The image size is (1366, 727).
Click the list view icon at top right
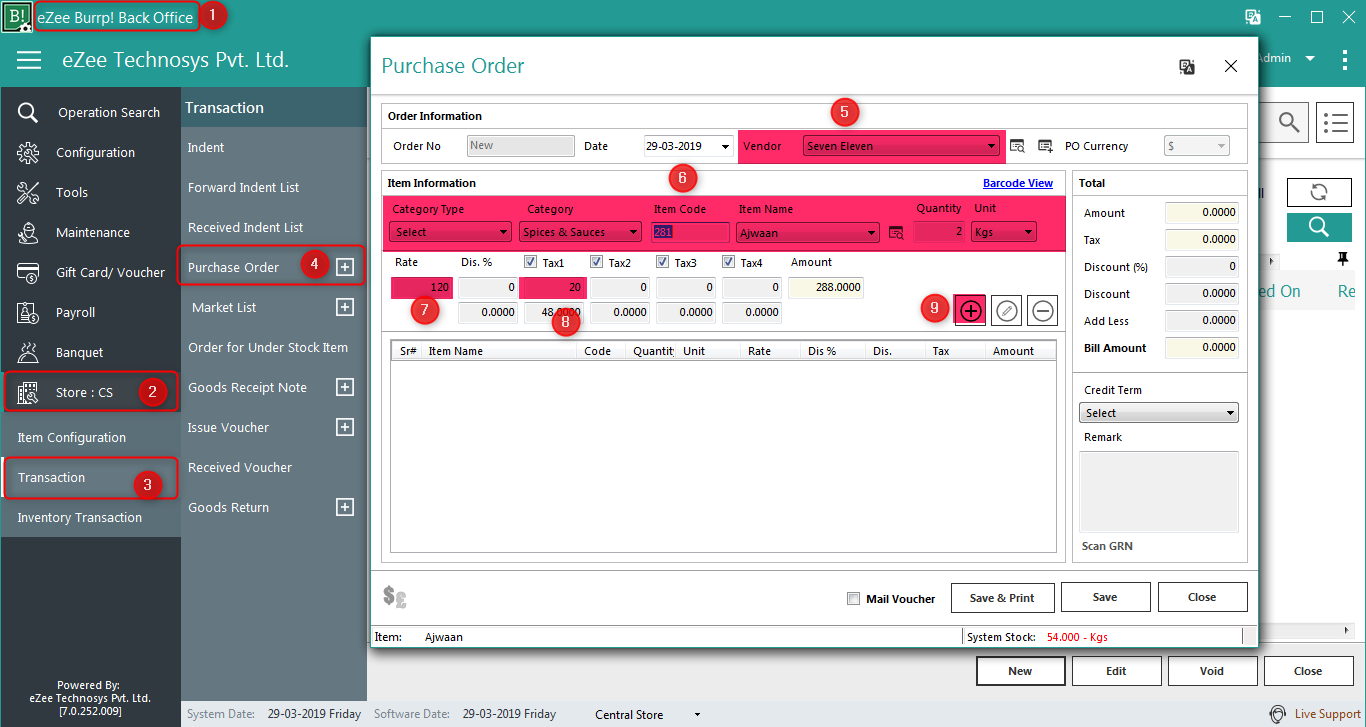pos(1335,122)
